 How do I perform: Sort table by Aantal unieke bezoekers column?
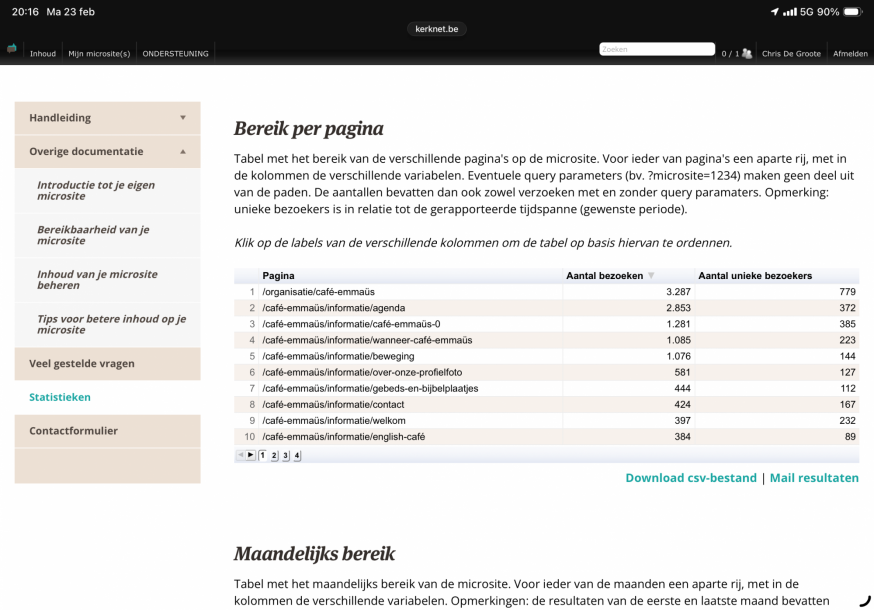754,275
